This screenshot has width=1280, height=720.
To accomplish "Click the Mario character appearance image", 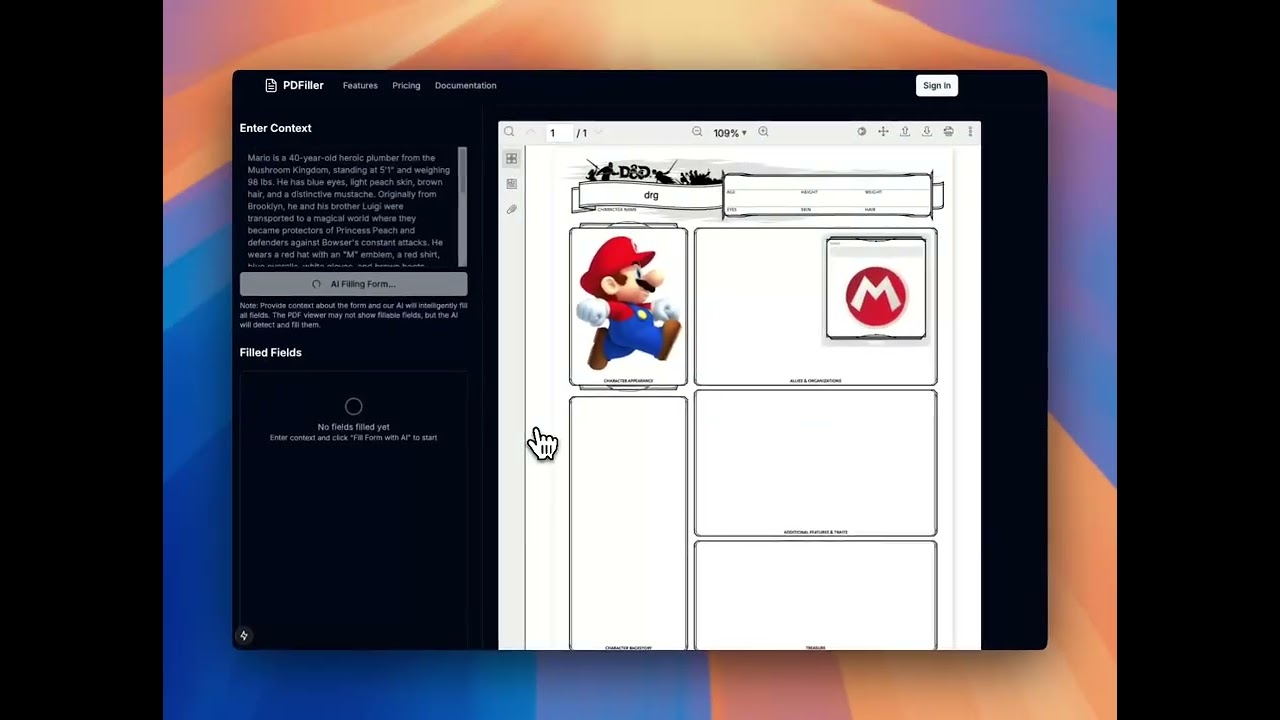I will pos(628,304).
